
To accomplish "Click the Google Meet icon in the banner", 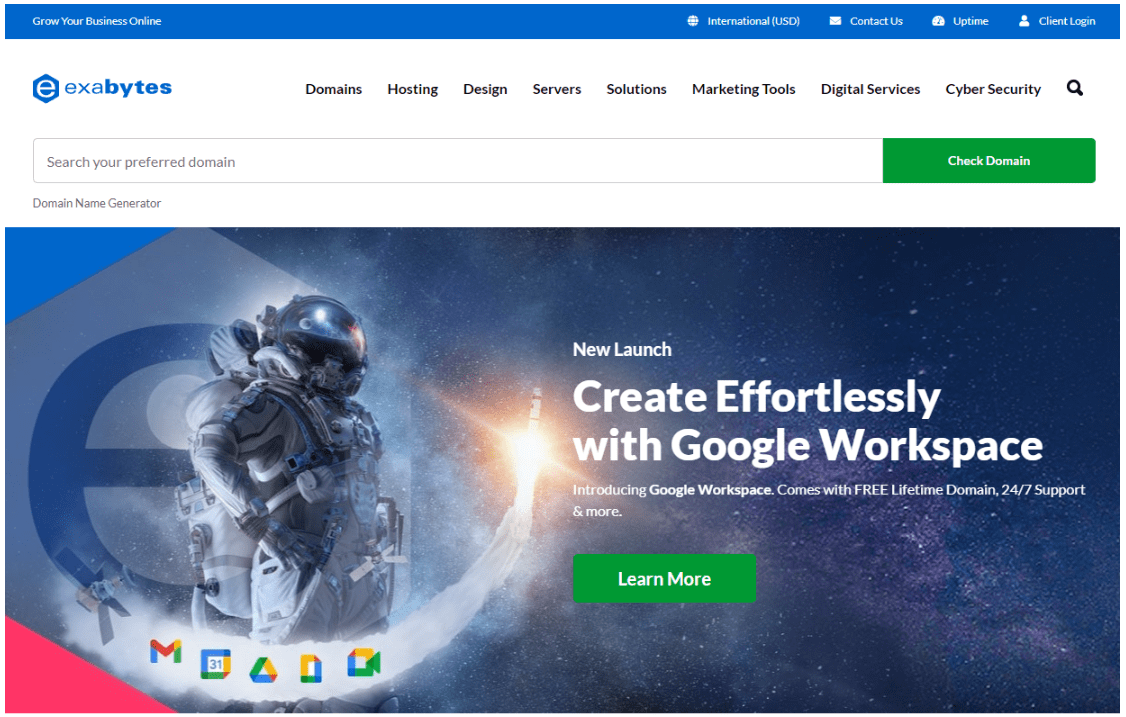I will (363, 662).
